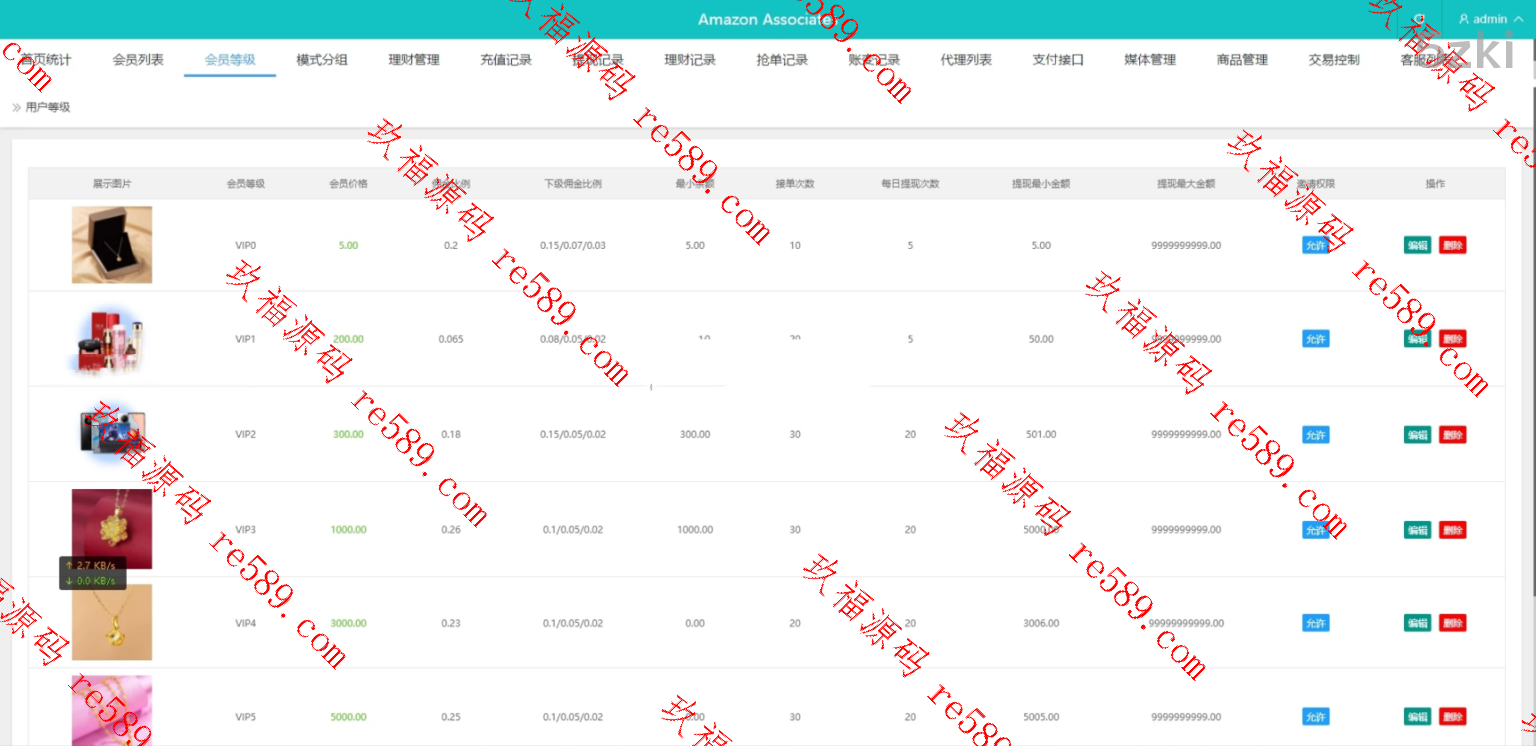The height and width of the screenshot is (746, 1536).
Task: Open the 会员列表 tab
Action: pos(138,60)
